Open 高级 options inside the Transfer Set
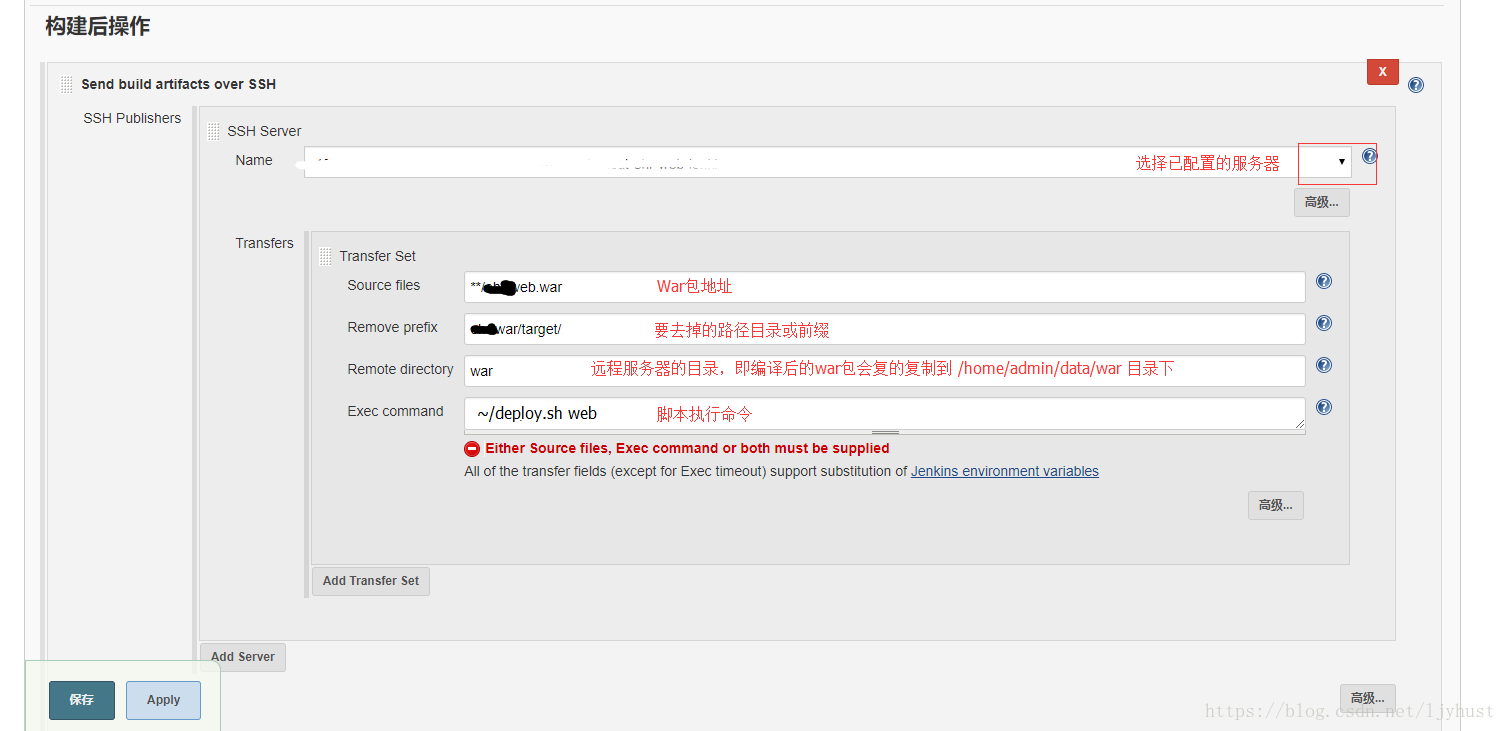The image size is (1506, 731). [1275, 505]
